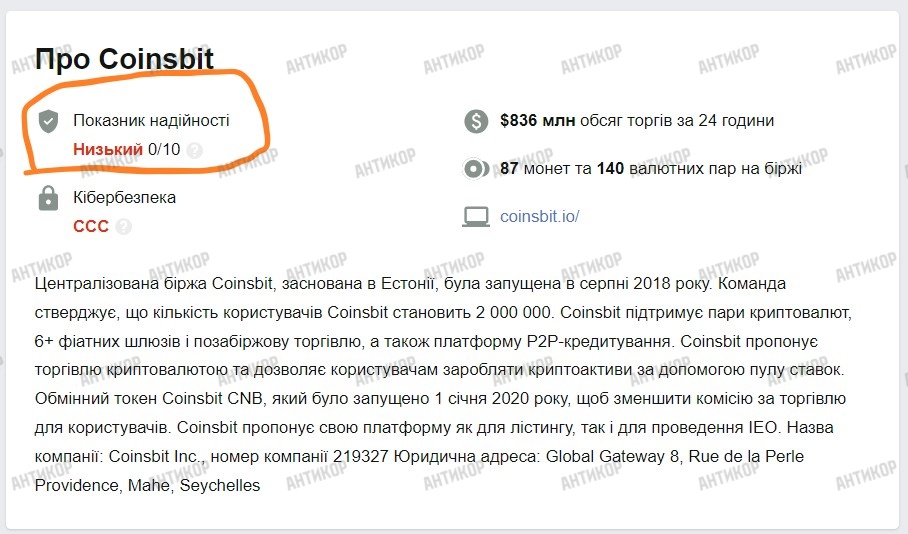Click the shield icon beside Показник надійності
The width and height of the screenshot is (908, 534).
point(47,122)
